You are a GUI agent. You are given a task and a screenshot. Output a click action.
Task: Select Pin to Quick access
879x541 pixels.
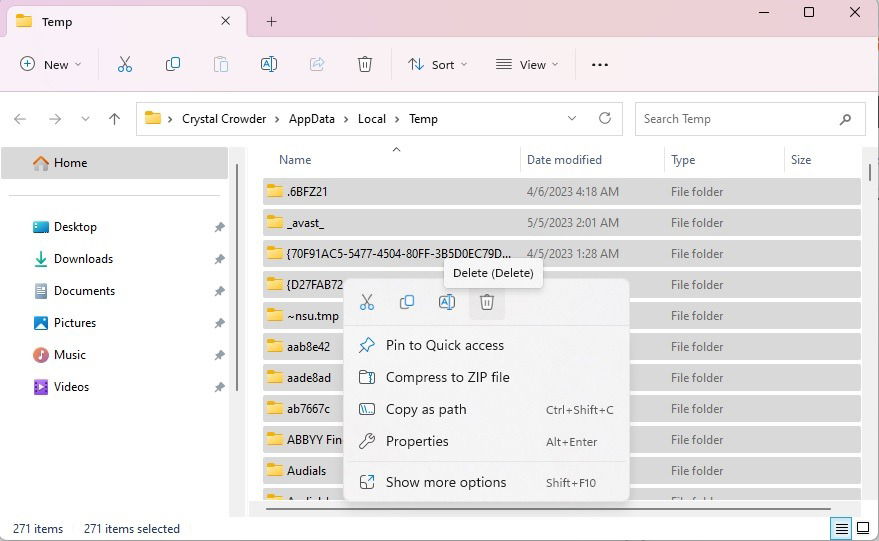tap(486, 345)
